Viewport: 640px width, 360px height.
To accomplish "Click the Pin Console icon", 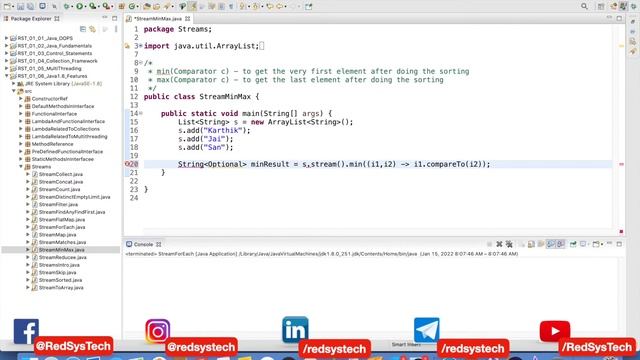I will click(x=573, y=244).
